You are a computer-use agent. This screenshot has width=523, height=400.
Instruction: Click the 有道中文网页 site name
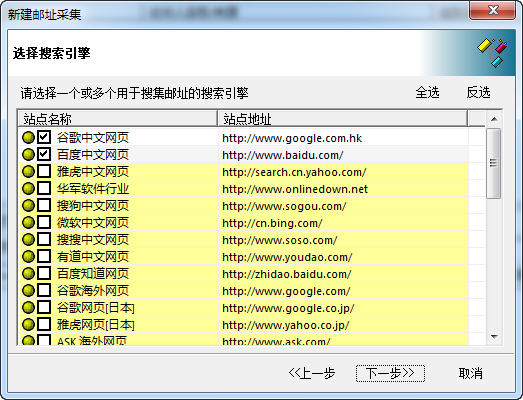pos(93,257)
